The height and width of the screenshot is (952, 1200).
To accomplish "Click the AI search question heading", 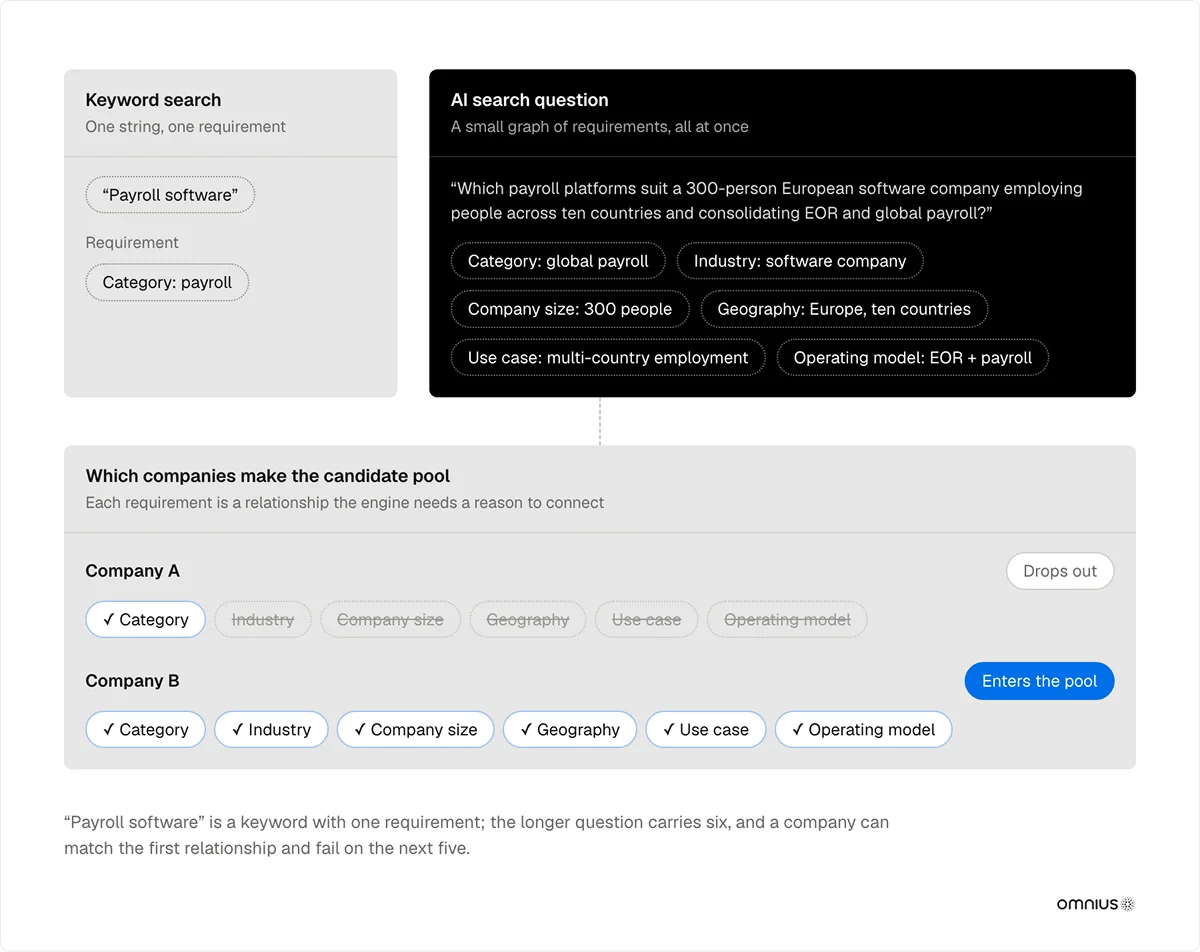I will point(529,100).
